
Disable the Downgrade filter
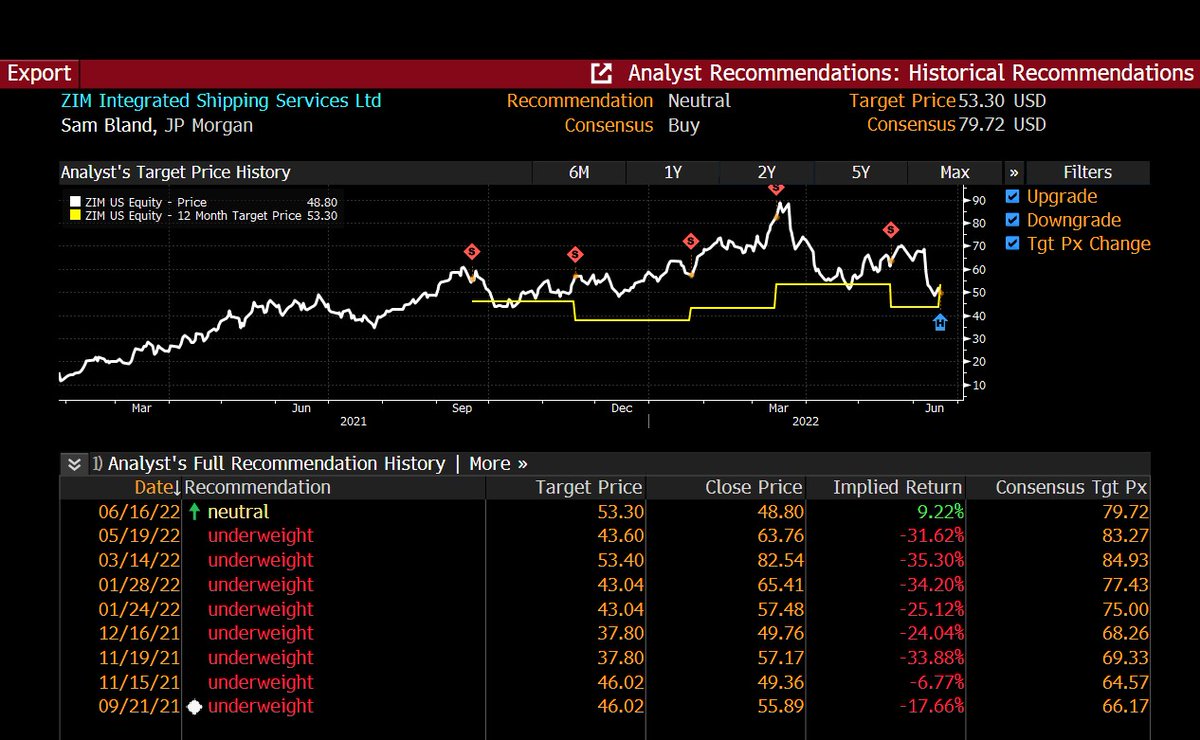click(x=1012, y=220)
